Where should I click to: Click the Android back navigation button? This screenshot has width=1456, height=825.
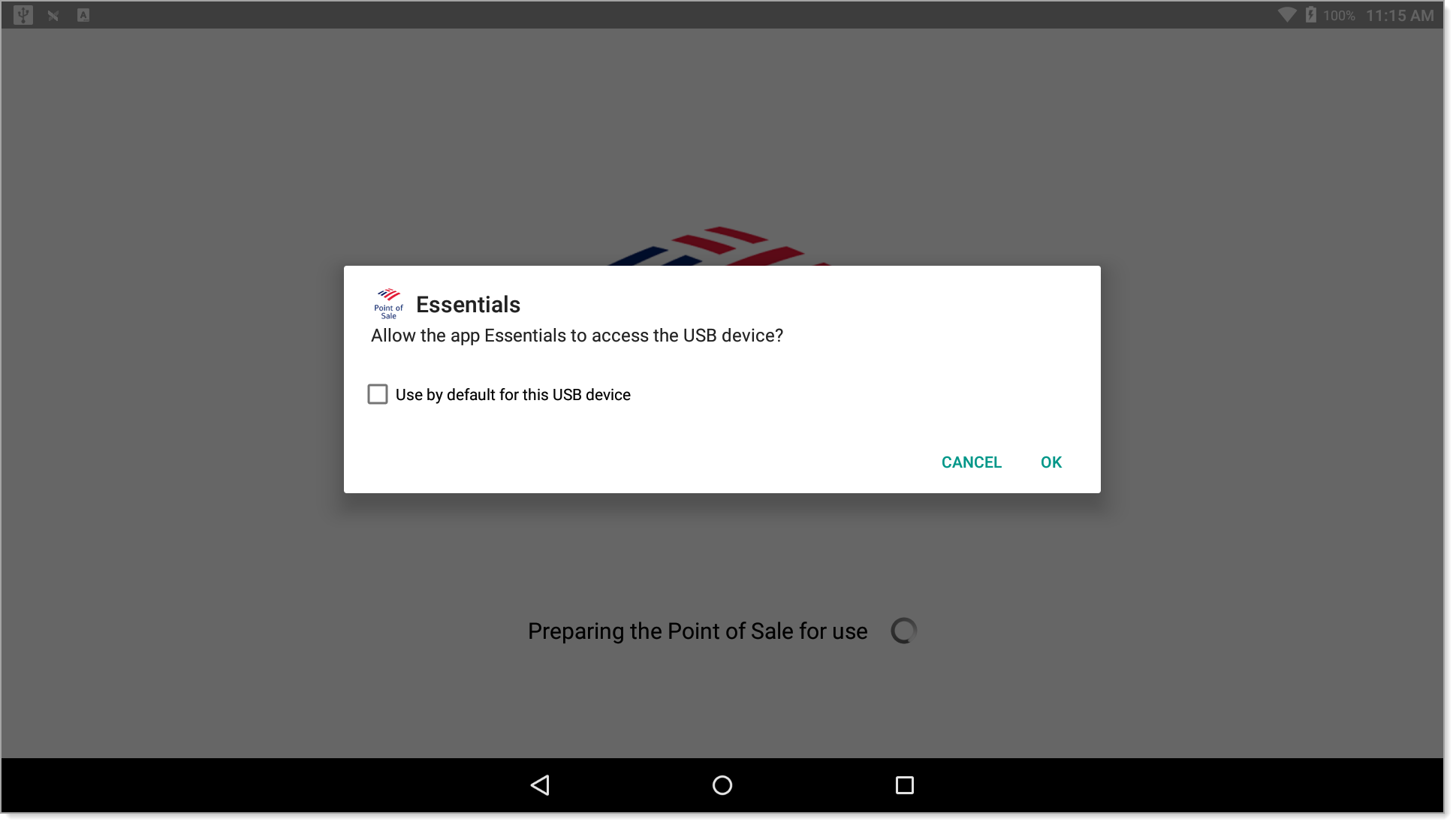coord(540,784)
